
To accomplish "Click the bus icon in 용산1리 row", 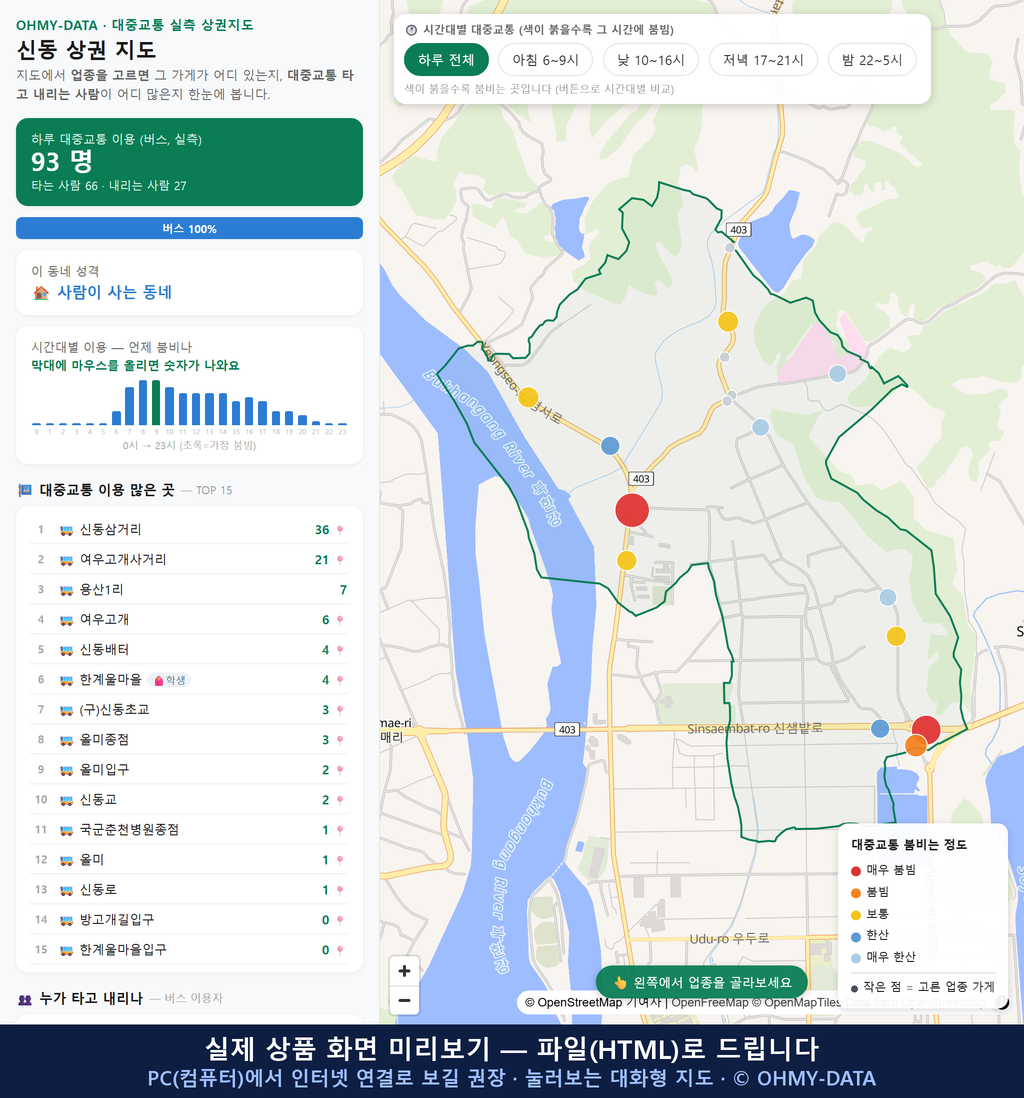I will click(67, 590).
